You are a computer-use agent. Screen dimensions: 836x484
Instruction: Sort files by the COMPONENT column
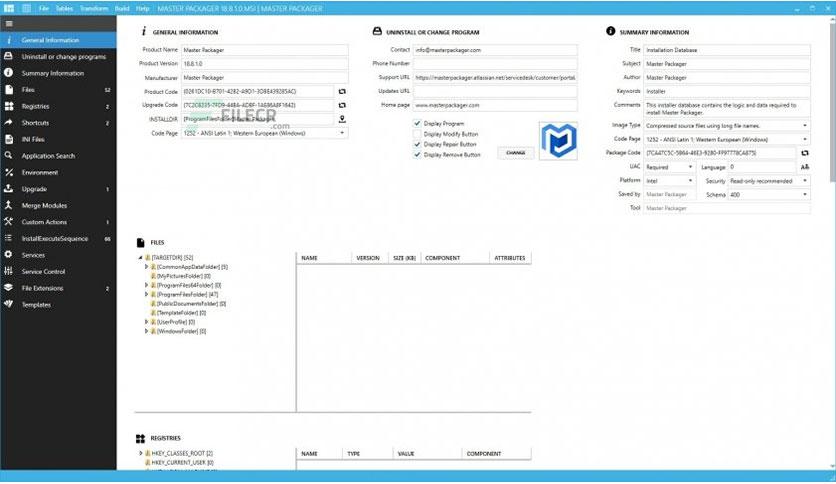pos(455,258)
